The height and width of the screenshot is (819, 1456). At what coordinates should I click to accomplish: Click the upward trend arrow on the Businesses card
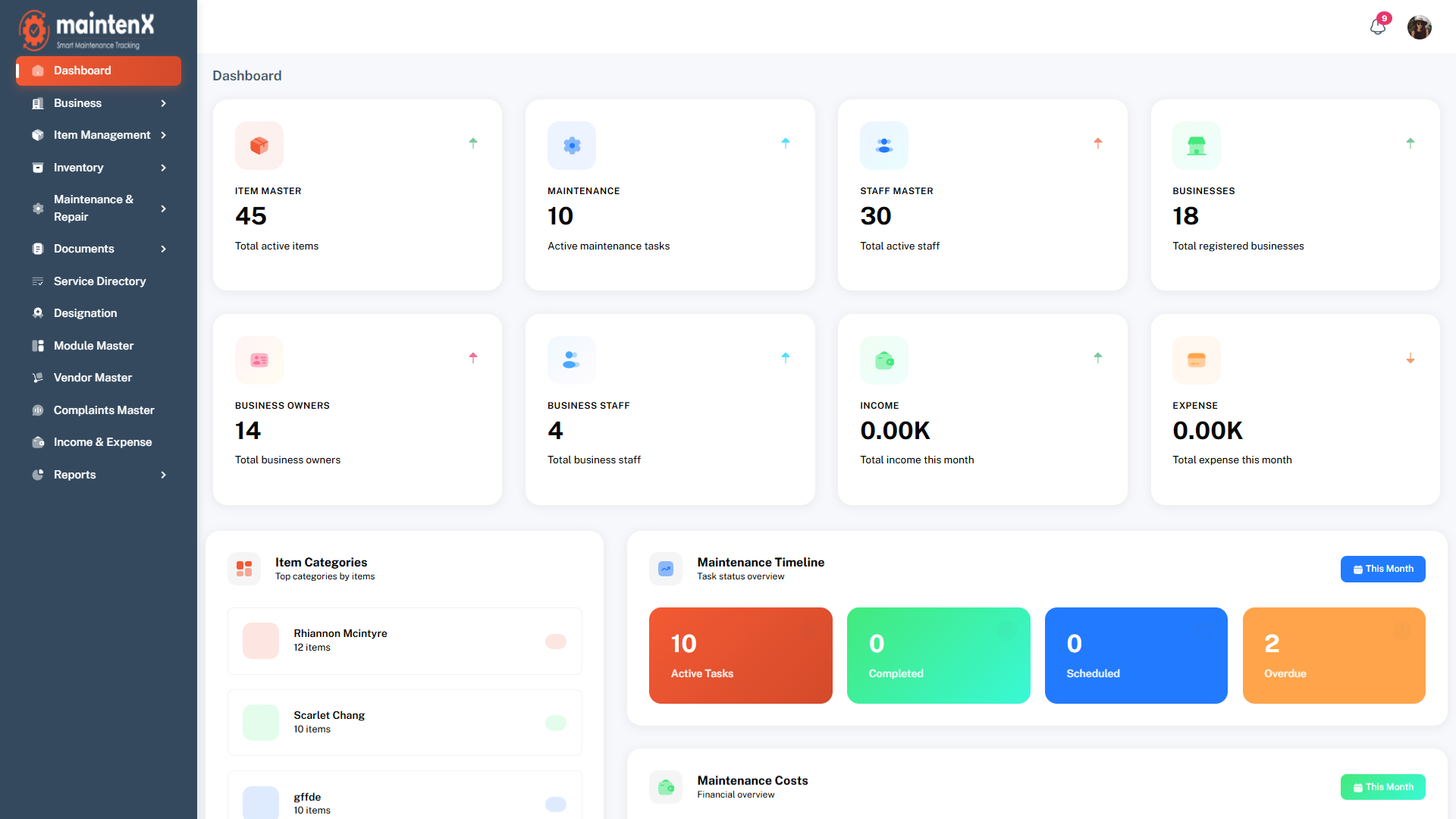click(x=1410, y=143)
